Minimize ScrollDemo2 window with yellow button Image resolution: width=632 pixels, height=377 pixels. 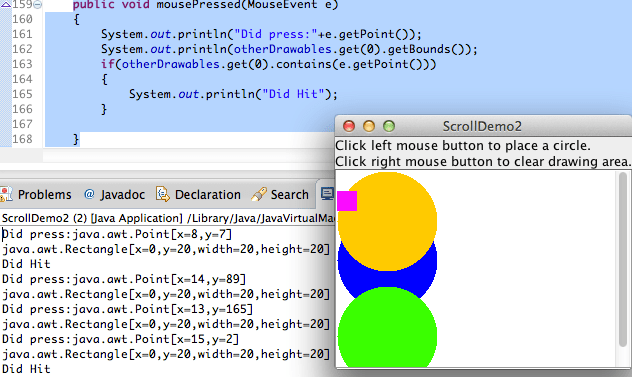pyautogui.click(x=369, y=126)
